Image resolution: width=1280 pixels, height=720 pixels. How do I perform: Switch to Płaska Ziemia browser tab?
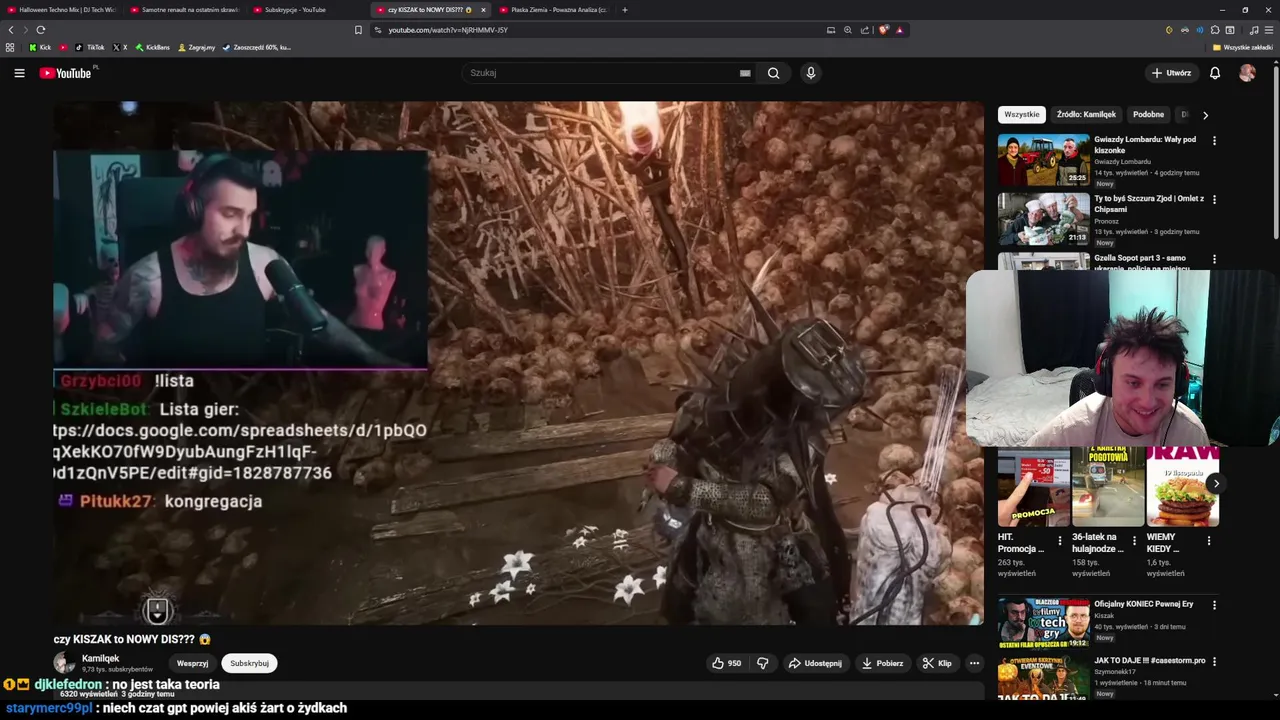554,10
